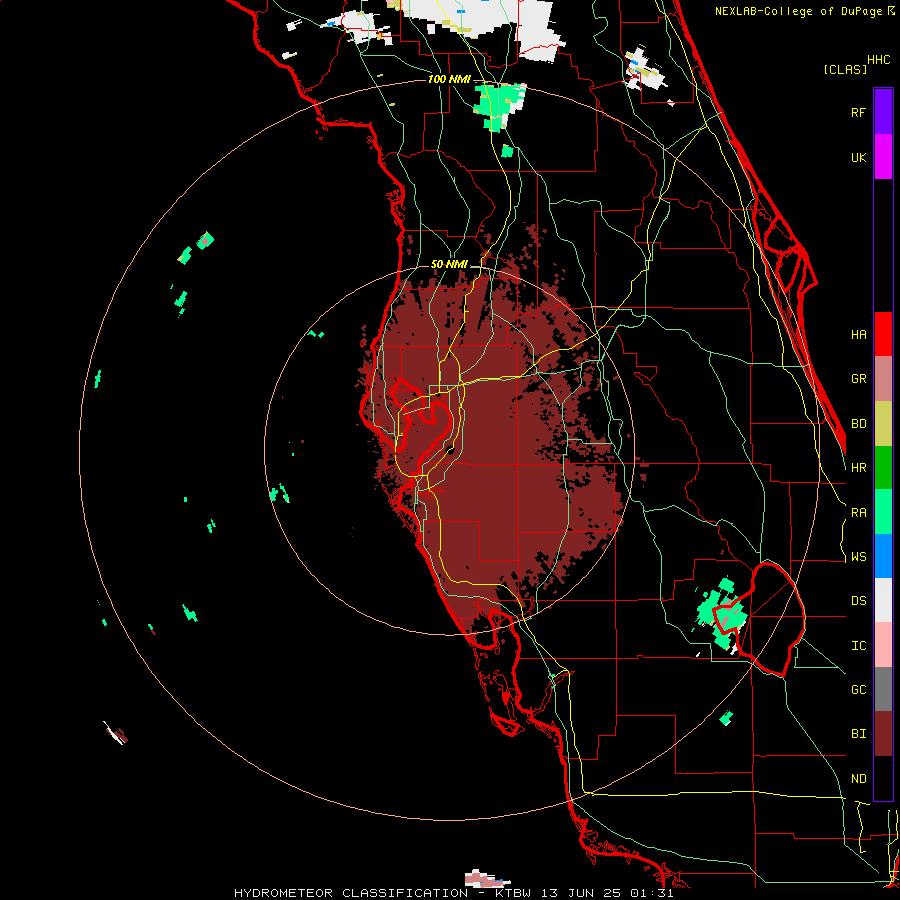Click the BI legend label
The width and height of the screenshot is (900, 900).
point(858,734)
